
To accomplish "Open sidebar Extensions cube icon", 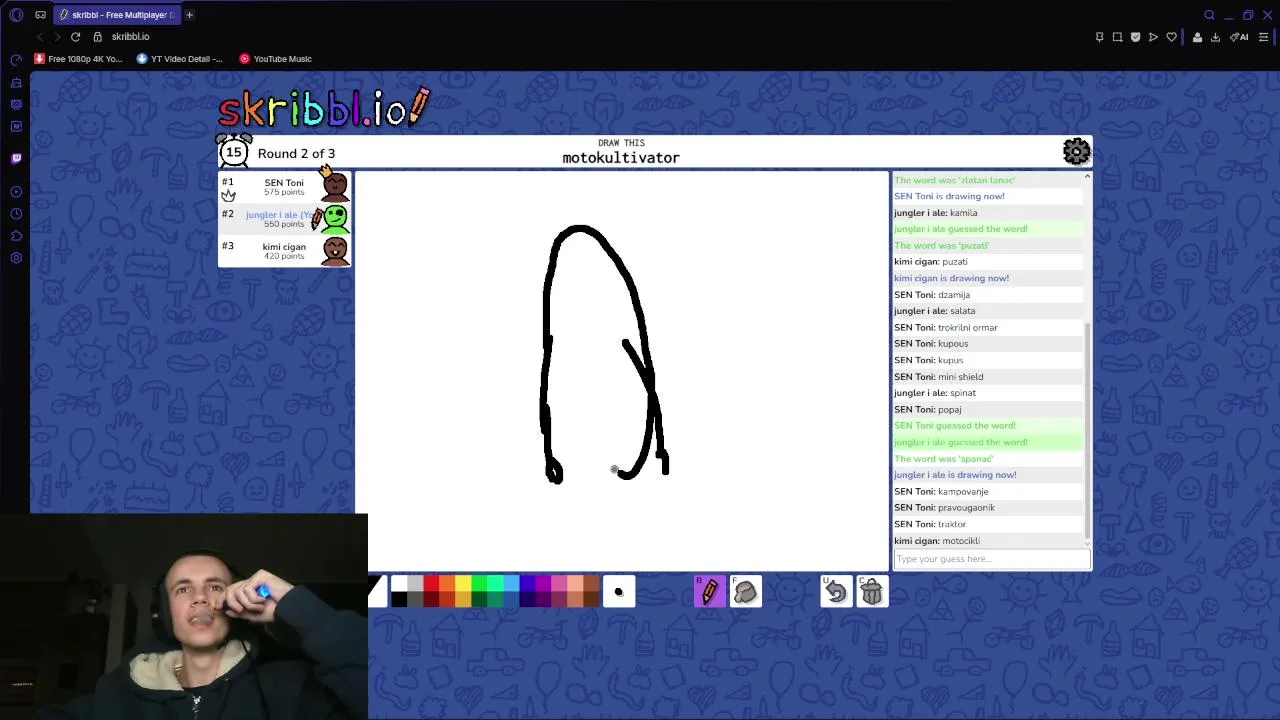I will pyautogui.click(x=16, y=236).
